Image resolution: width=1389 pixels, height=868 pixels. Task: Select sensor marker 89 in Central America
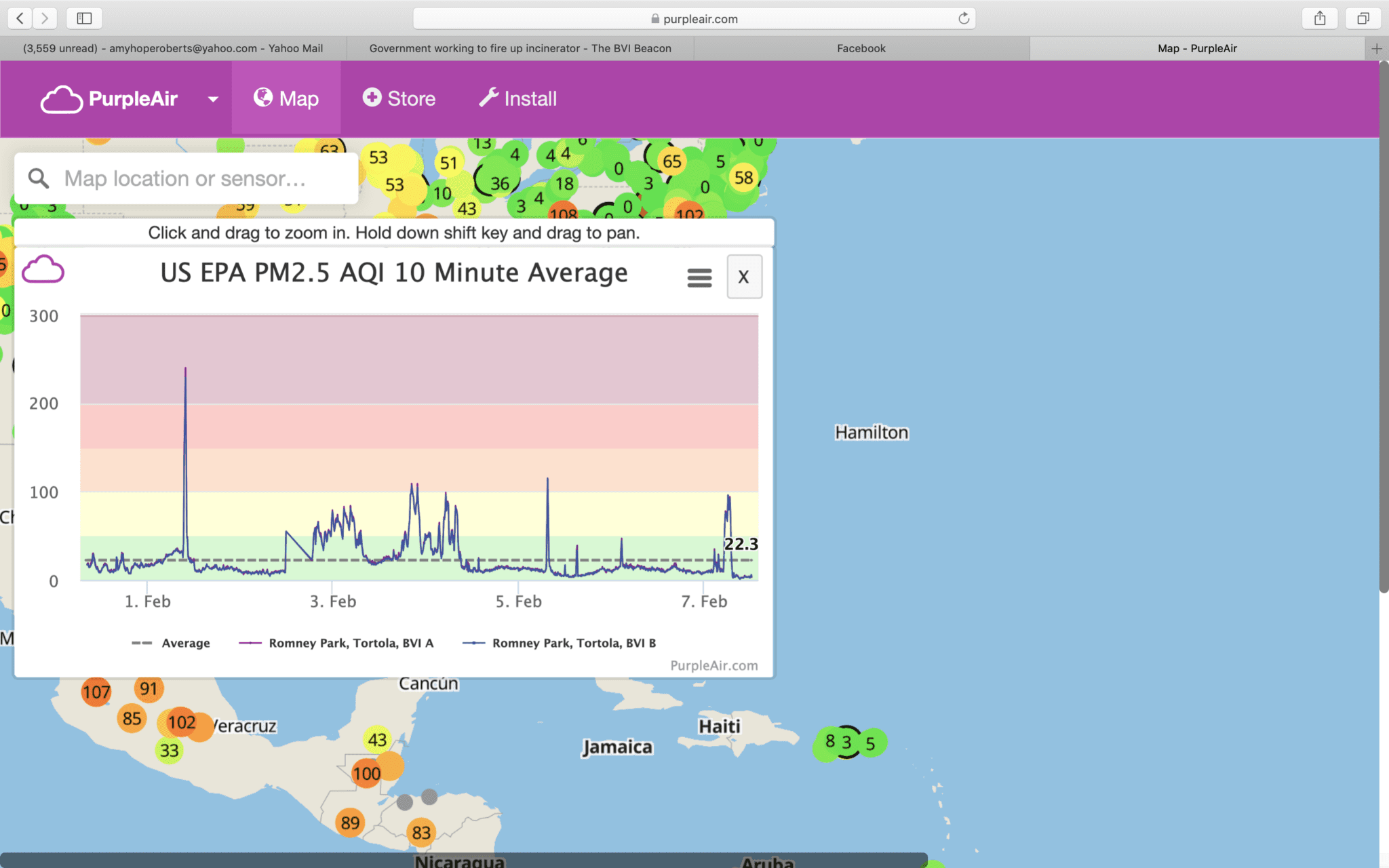[x=350, y=823]
